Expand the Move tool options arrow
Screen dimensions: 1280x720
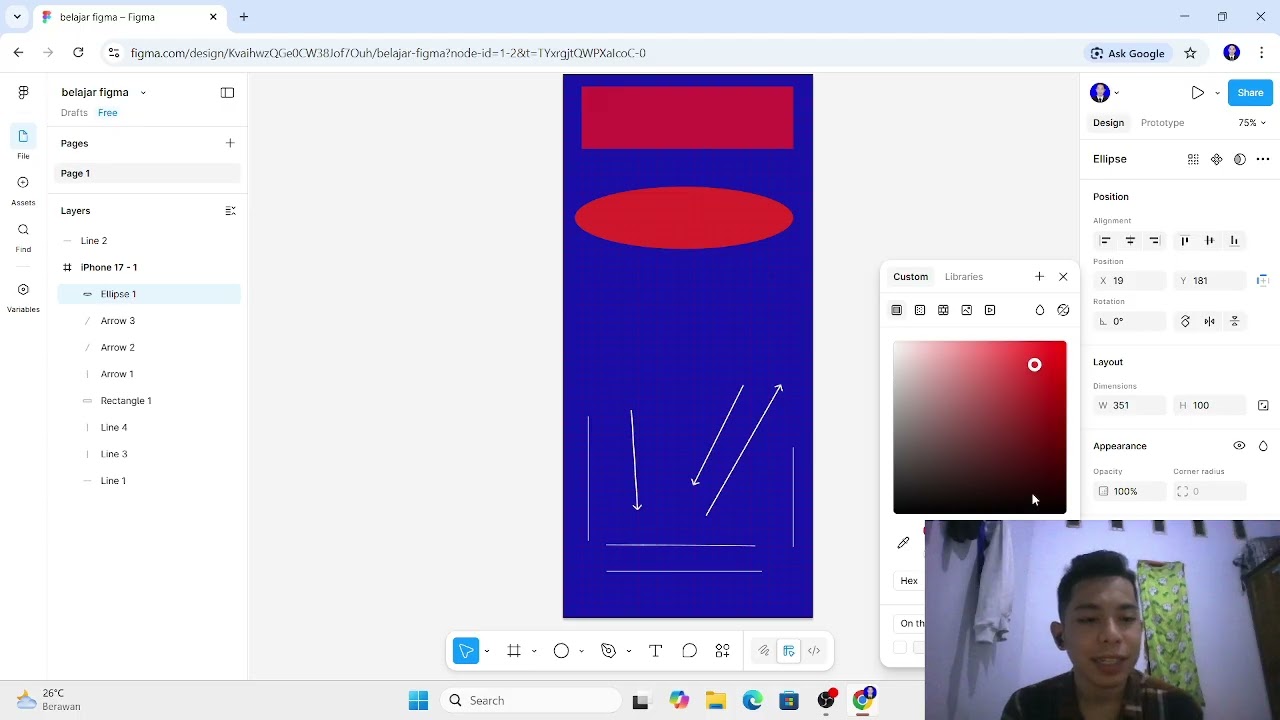tap(486, 651)
